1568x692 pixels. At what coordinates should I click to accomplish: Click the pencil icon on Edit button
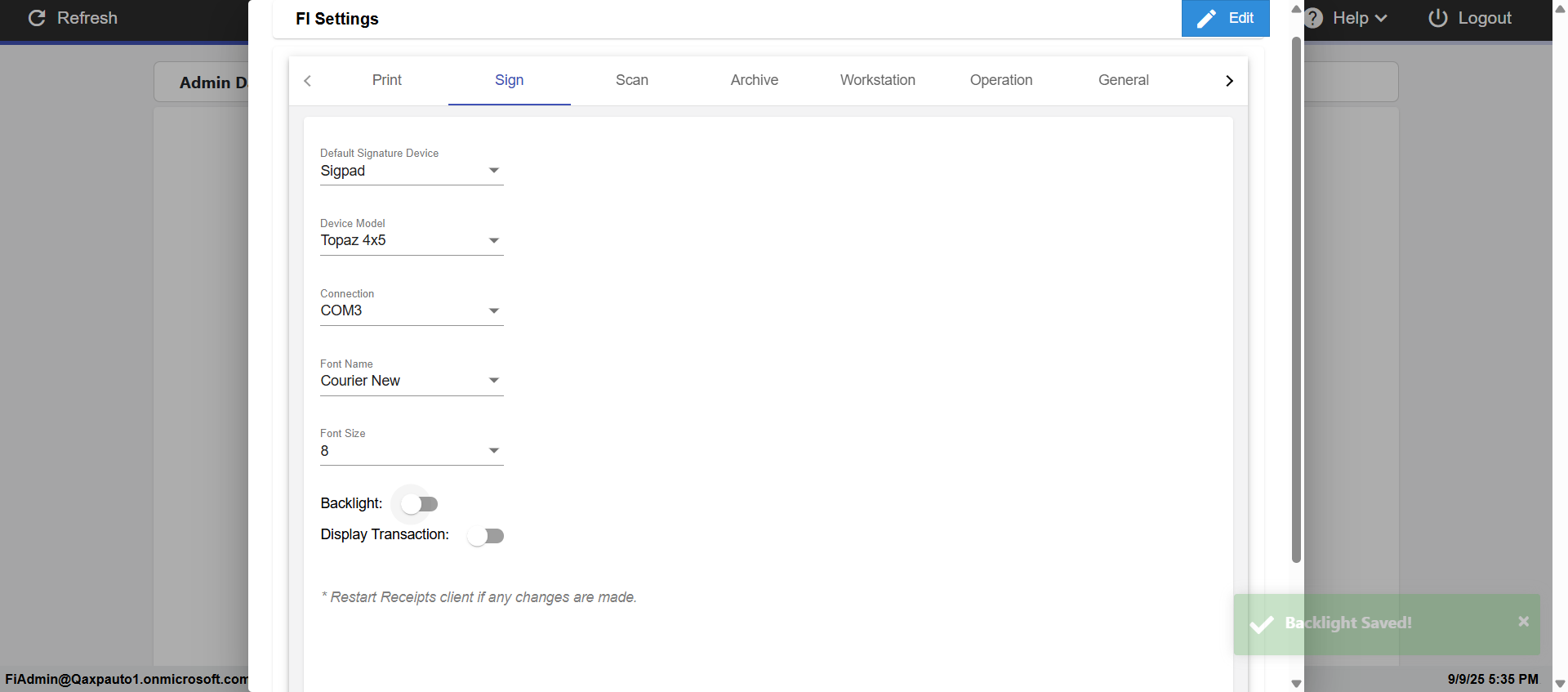(1206, 19)
